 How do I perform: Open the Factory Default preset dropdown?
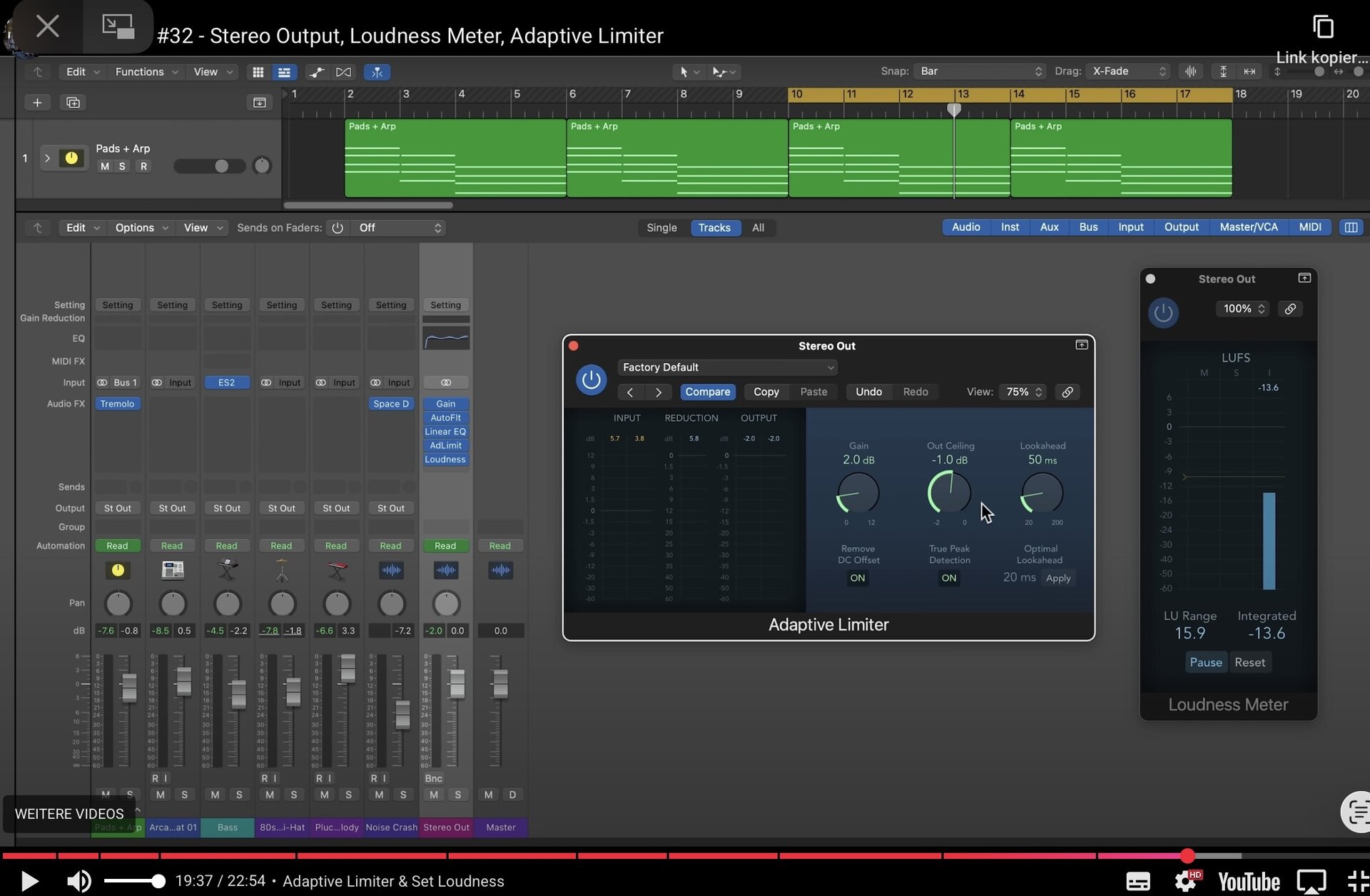point(726,367)
